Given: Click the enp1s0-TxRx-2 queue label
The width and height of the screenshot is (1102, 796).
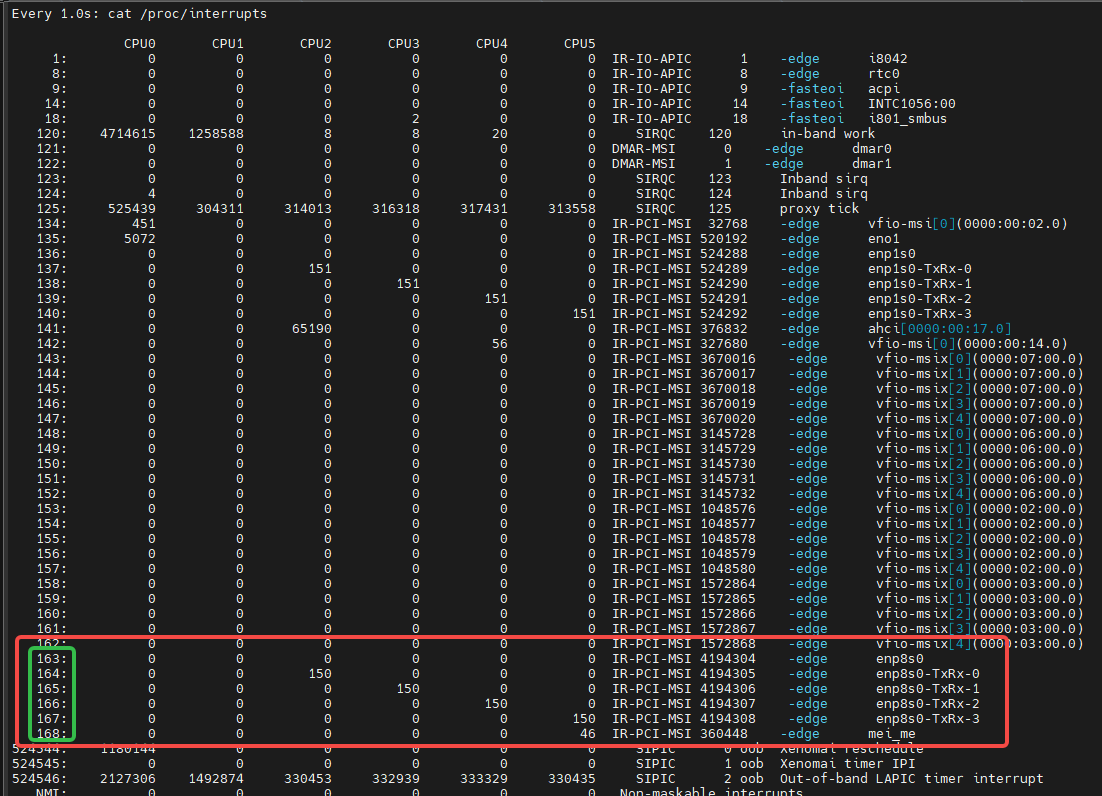Looking at the screenshot, I should point(919,299).
